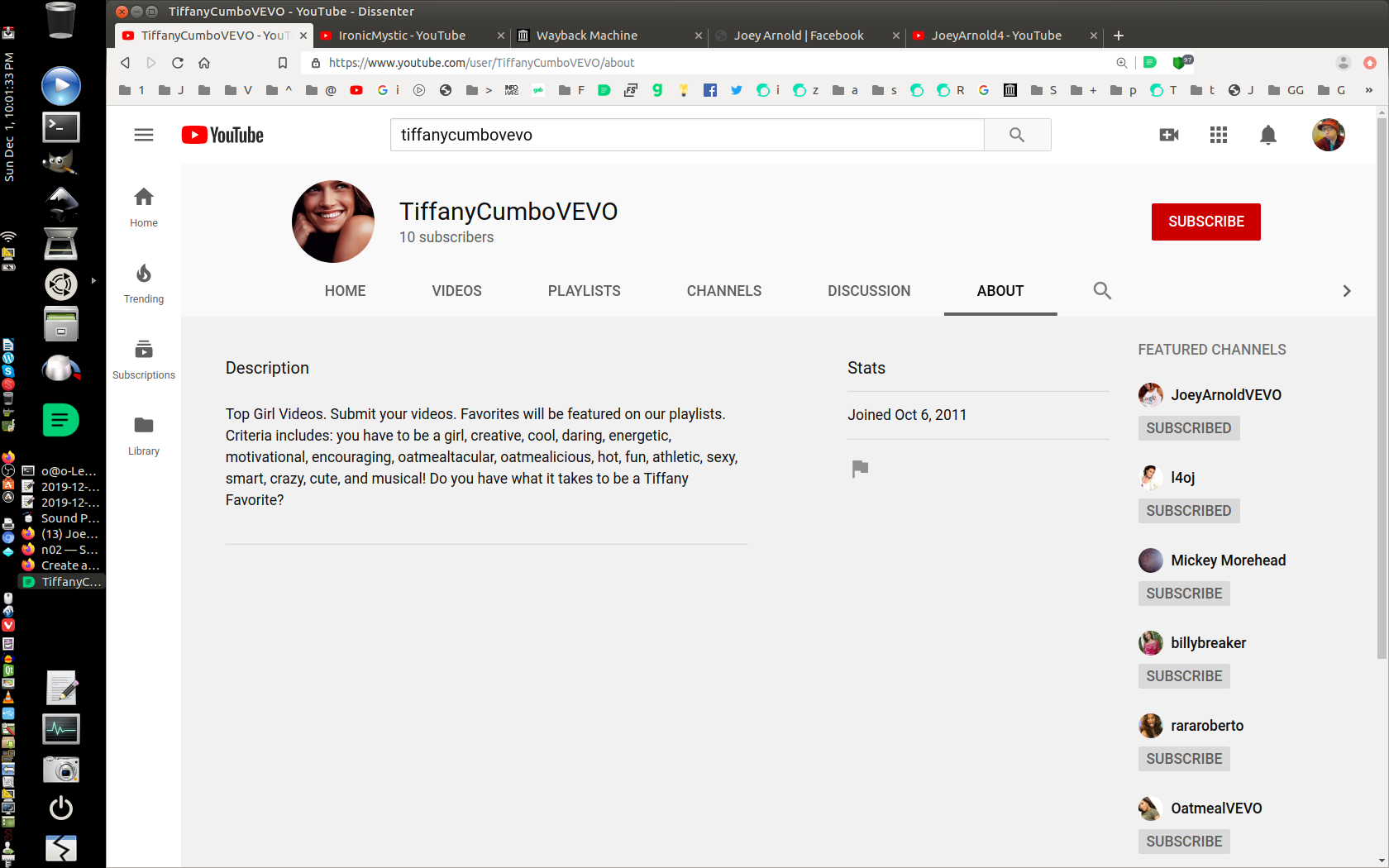Subscribe to rararoberto

pyautogui.click(x=1184, y=759)
